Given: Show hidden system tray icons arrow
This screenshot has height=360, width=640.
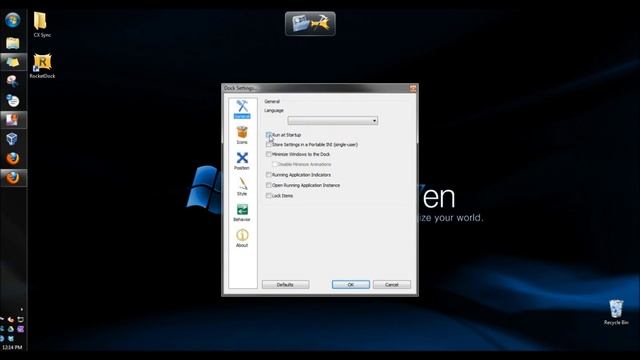Looking at the screenshot, I should (22, 309).
